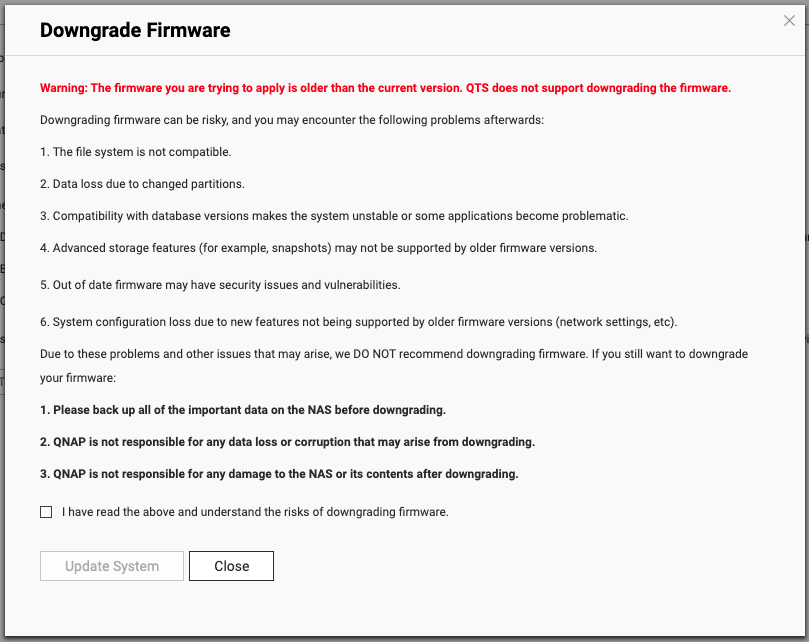Select the 'understand the risks of downgrading' label
This screenshot has height=642, width=809.
click(255, 512)
